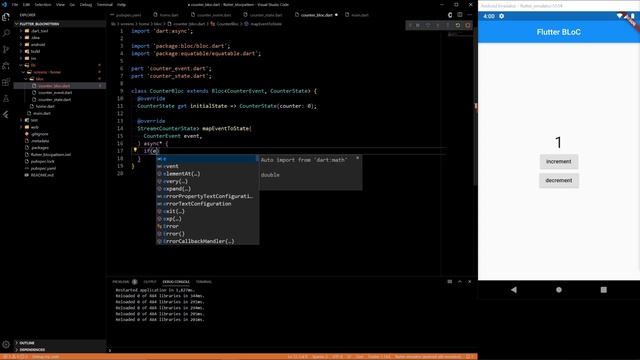Tap the decrement button in the emulator
This screenshot has width=640, height=360.
(559, 180)
